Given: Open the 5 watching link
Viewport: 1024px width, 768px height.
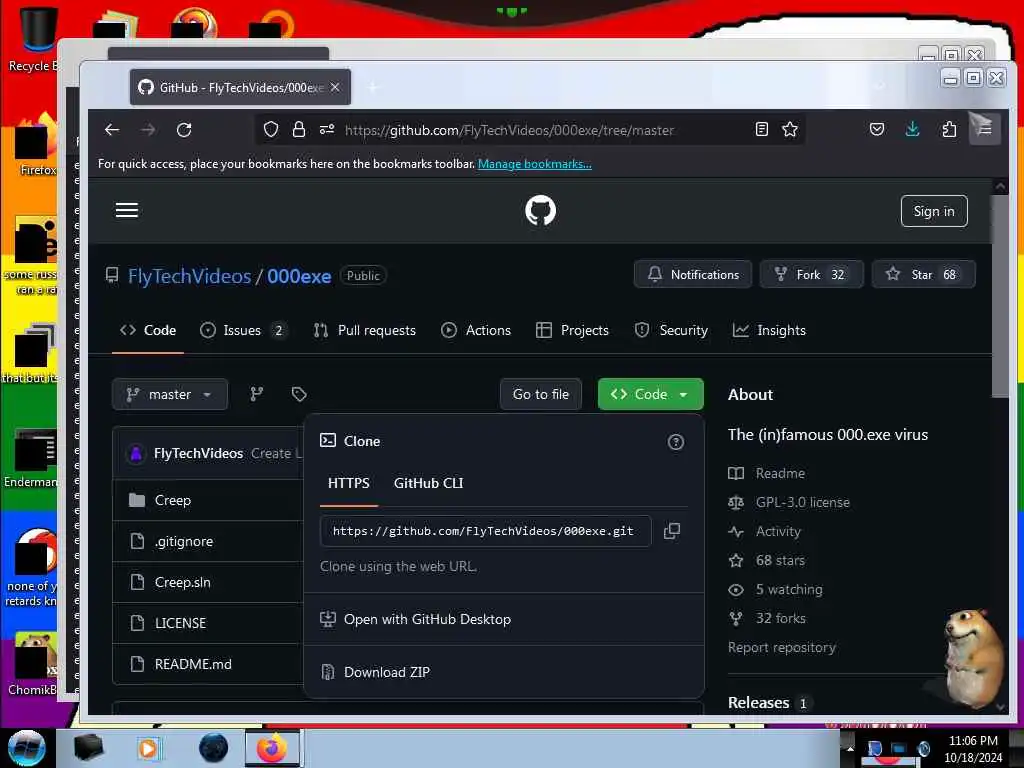Looking at the screenshot, I should (x=789, y=589).
